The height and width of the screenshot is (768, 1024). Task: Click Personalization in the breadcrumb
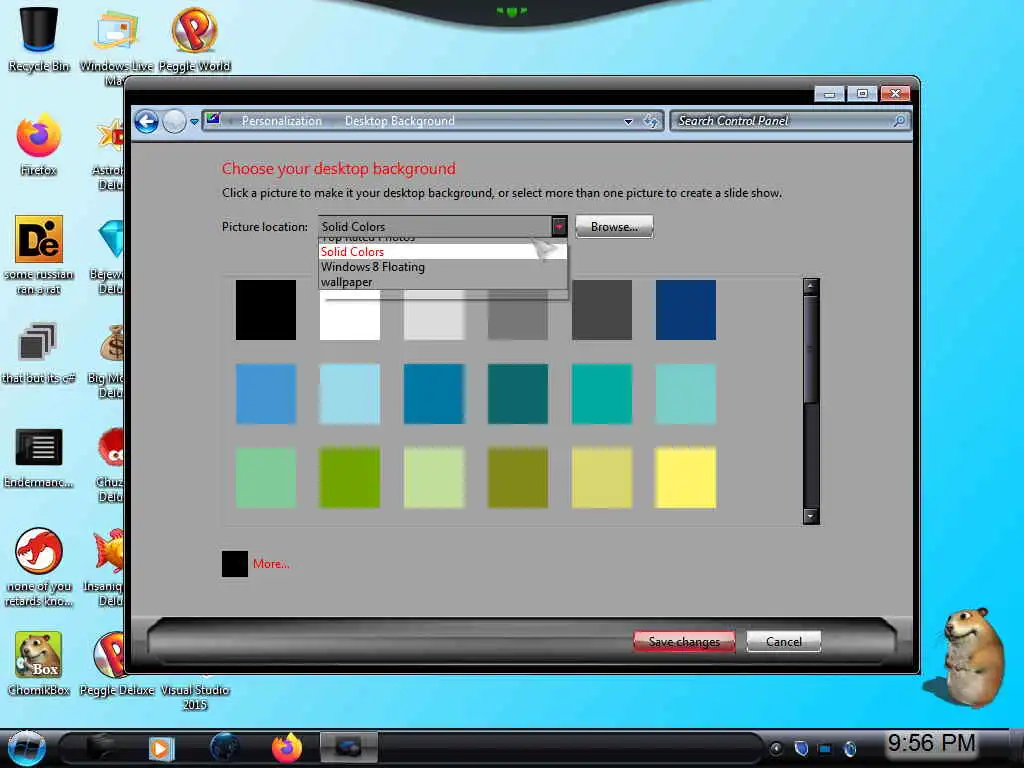281,121
